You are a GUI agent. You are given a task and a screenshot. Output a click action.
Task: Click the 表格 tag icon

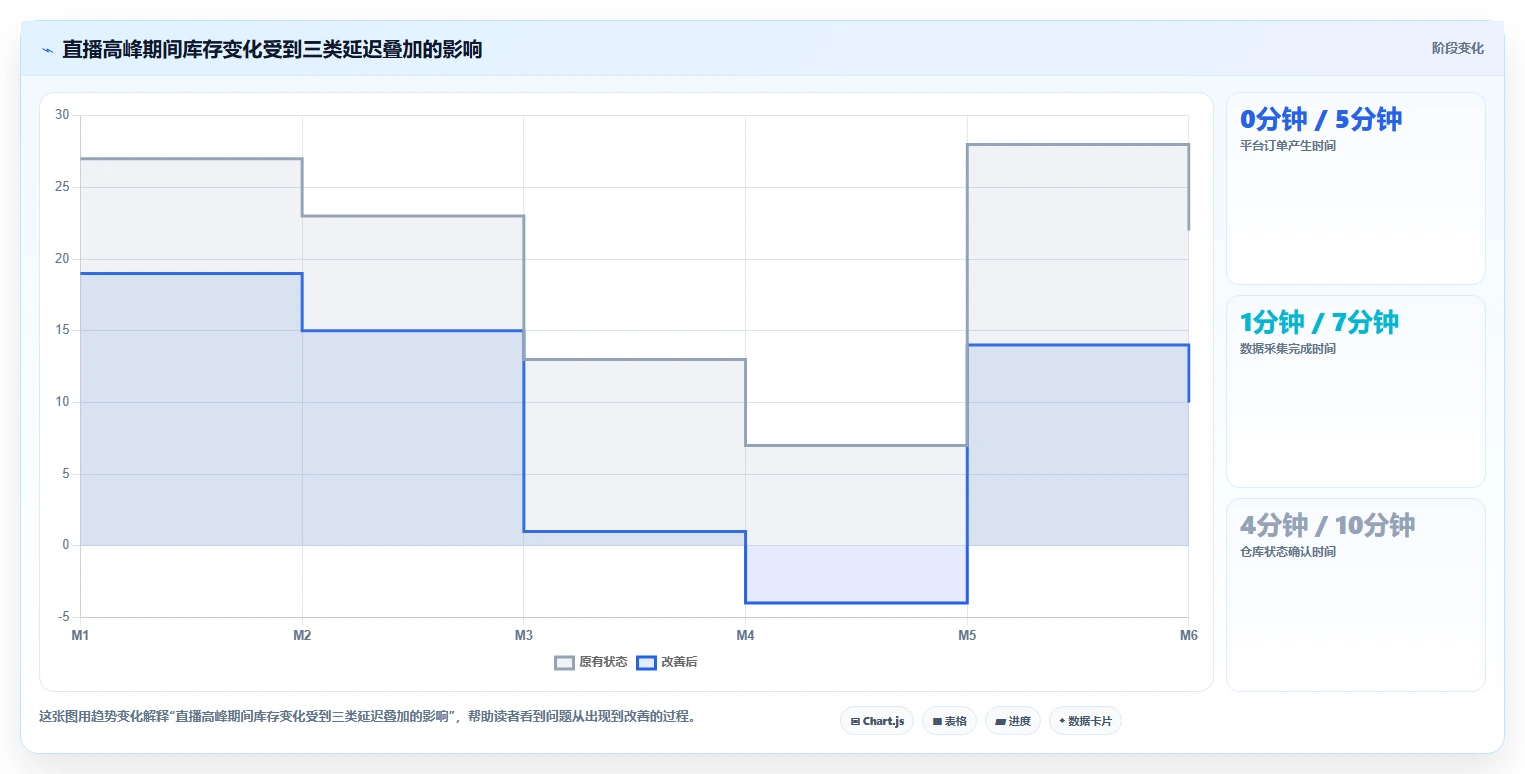click(937, 721)
